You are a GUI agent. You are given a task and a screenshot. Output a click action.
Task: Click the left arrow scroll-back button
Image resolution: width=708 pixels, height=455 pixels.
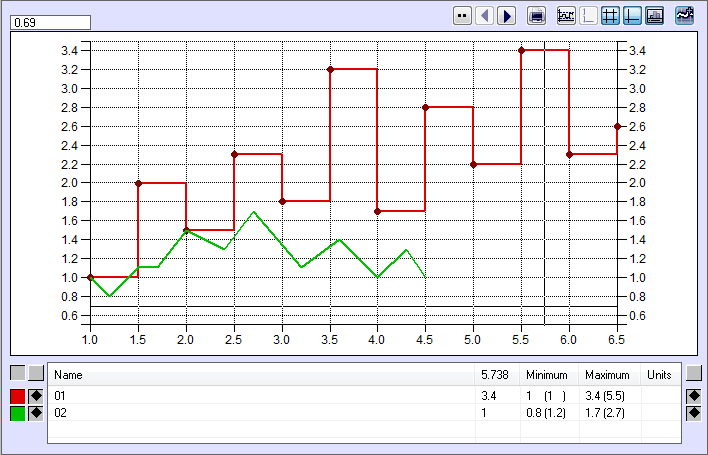[485, 16]
